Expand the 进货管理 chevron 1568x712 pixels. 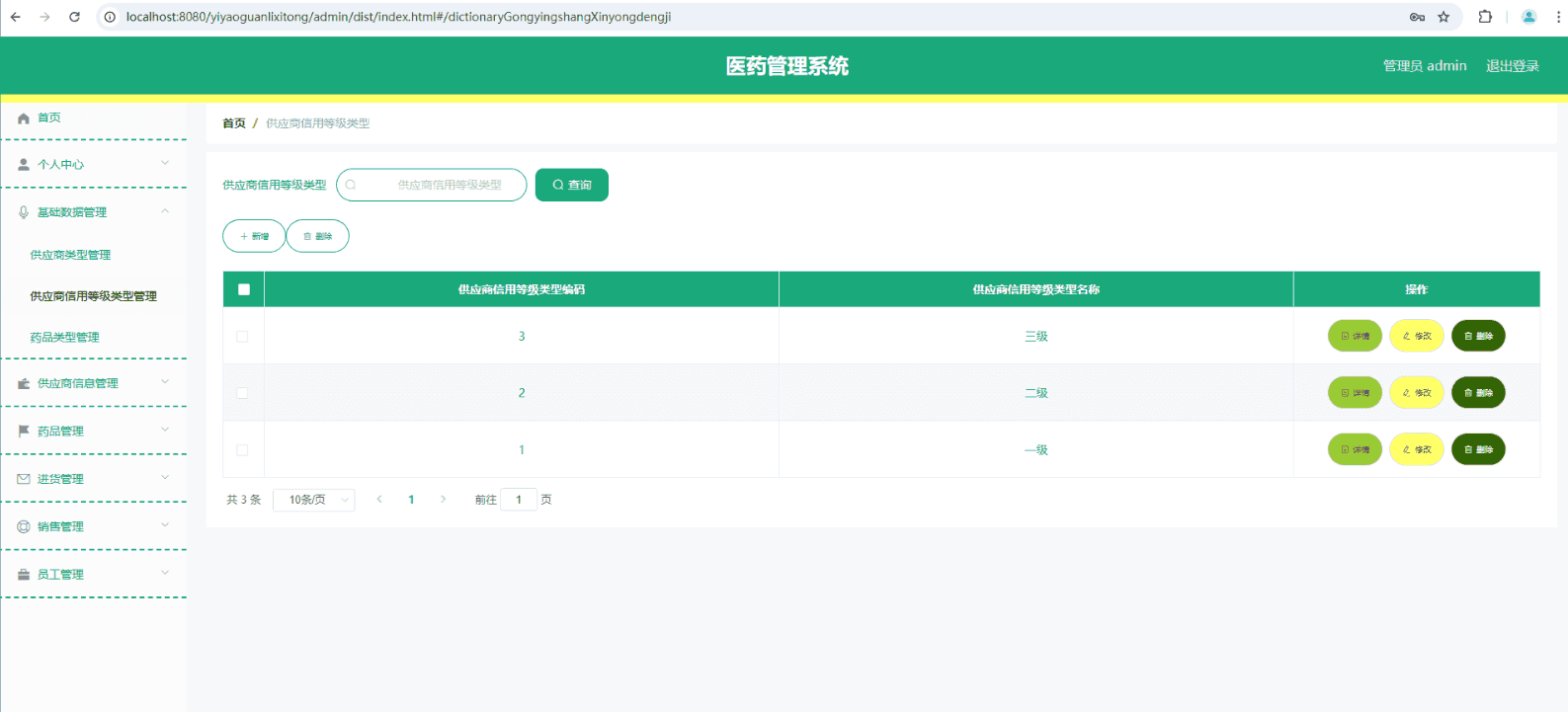click(165, 478)
